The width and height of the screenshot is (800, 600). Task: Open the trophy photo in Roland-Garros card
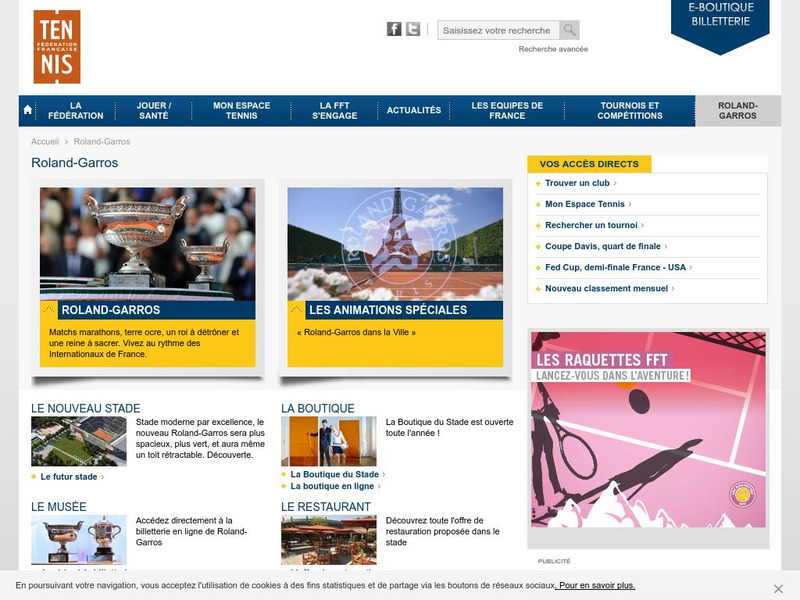[x=147, y=244]
